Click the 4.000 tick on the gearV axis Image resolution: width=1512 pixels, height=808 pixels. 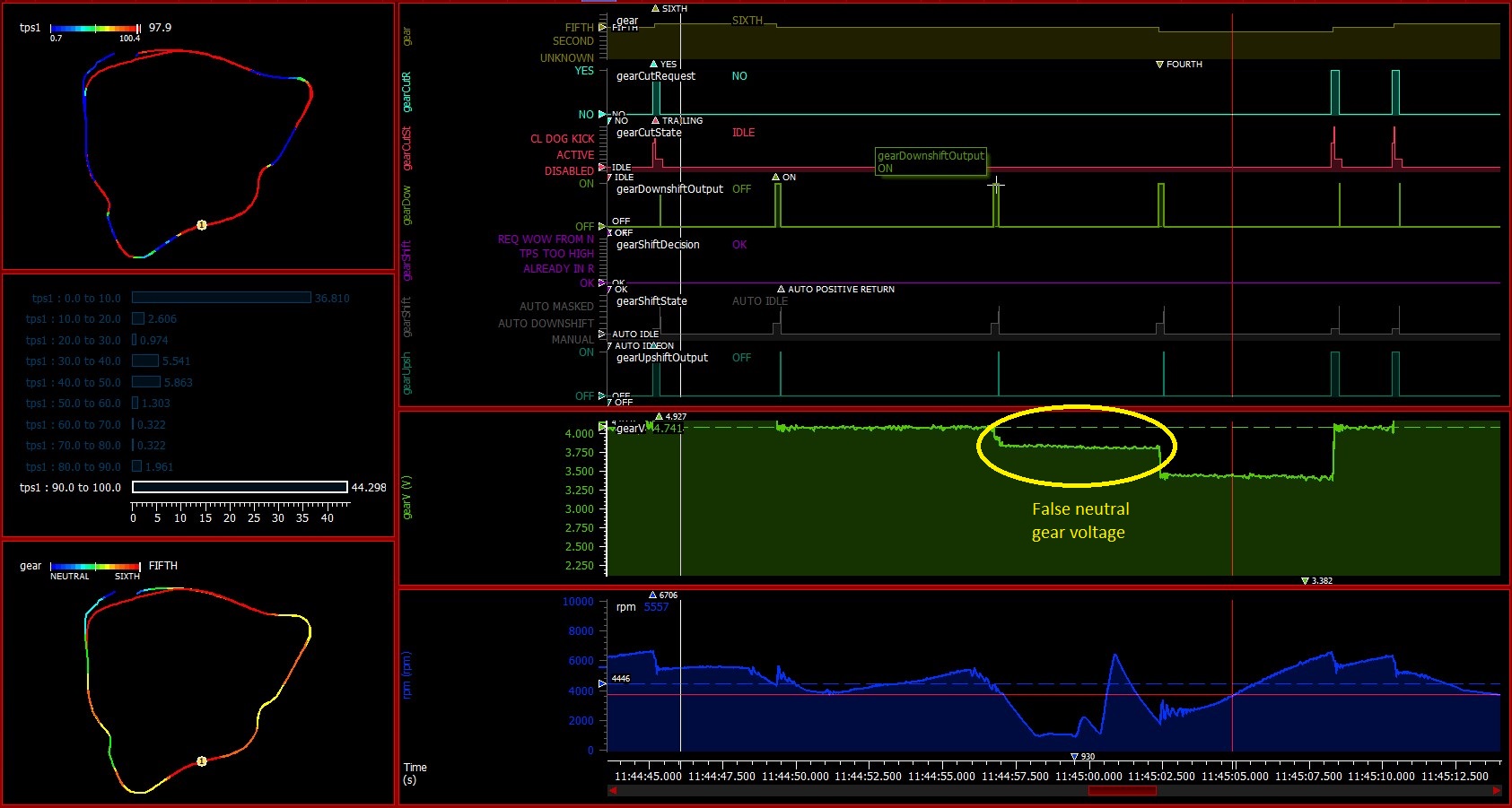pos(580,434)
